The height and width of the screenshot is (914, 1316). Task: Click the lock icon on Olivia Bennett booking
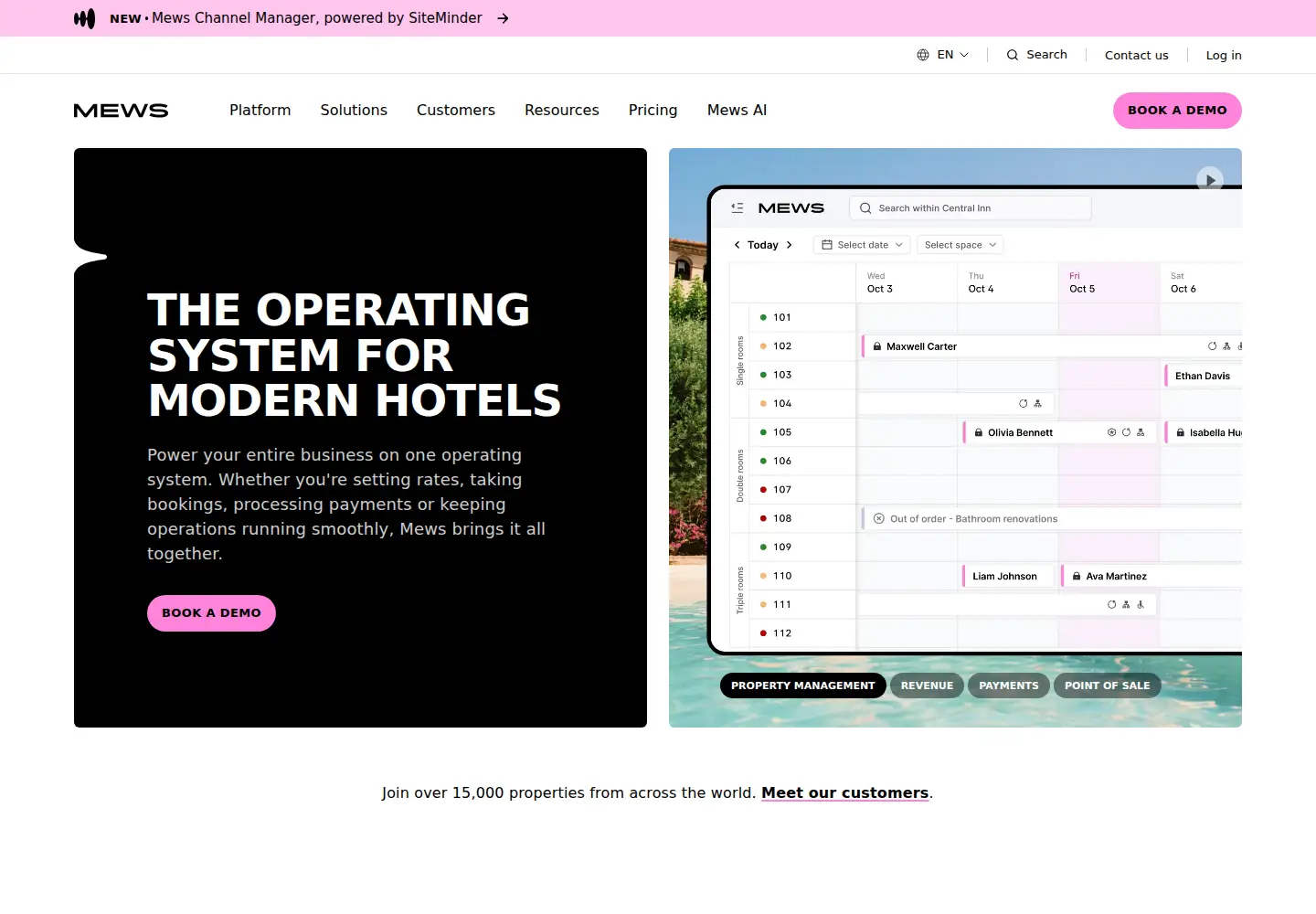click(979, 432)
